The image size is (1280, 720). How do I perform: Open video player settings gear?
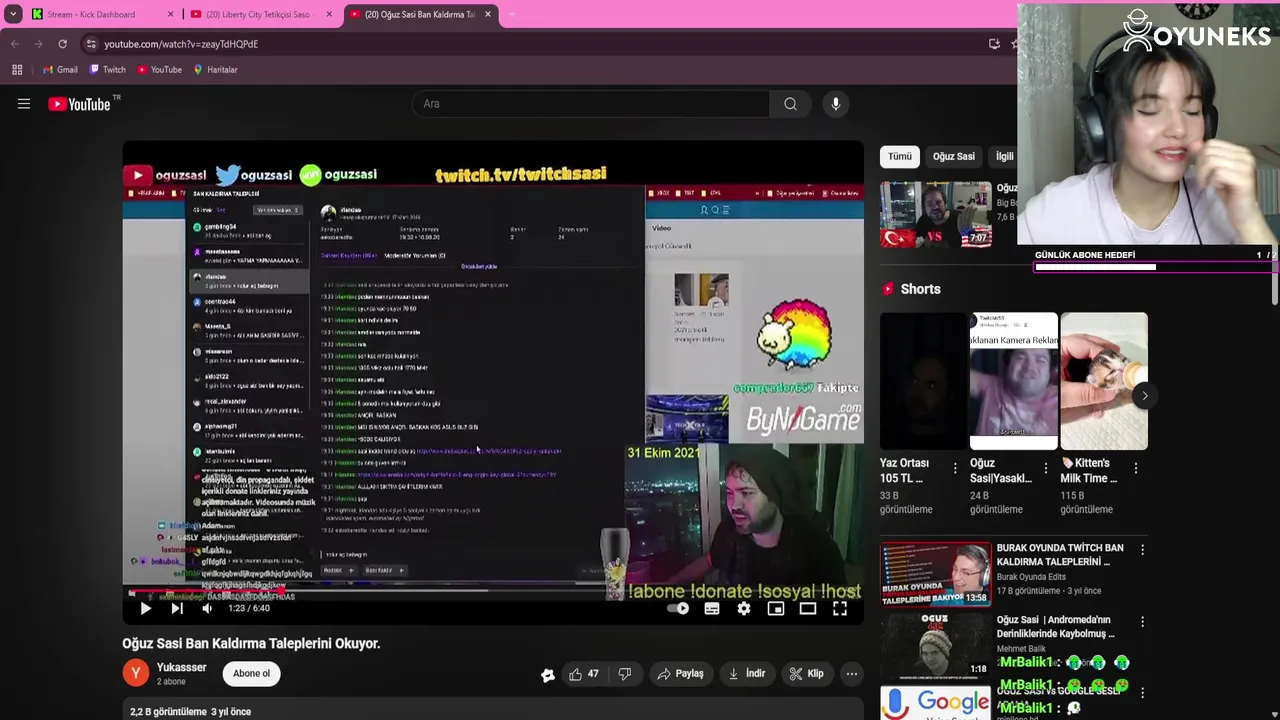click(744, 608)
